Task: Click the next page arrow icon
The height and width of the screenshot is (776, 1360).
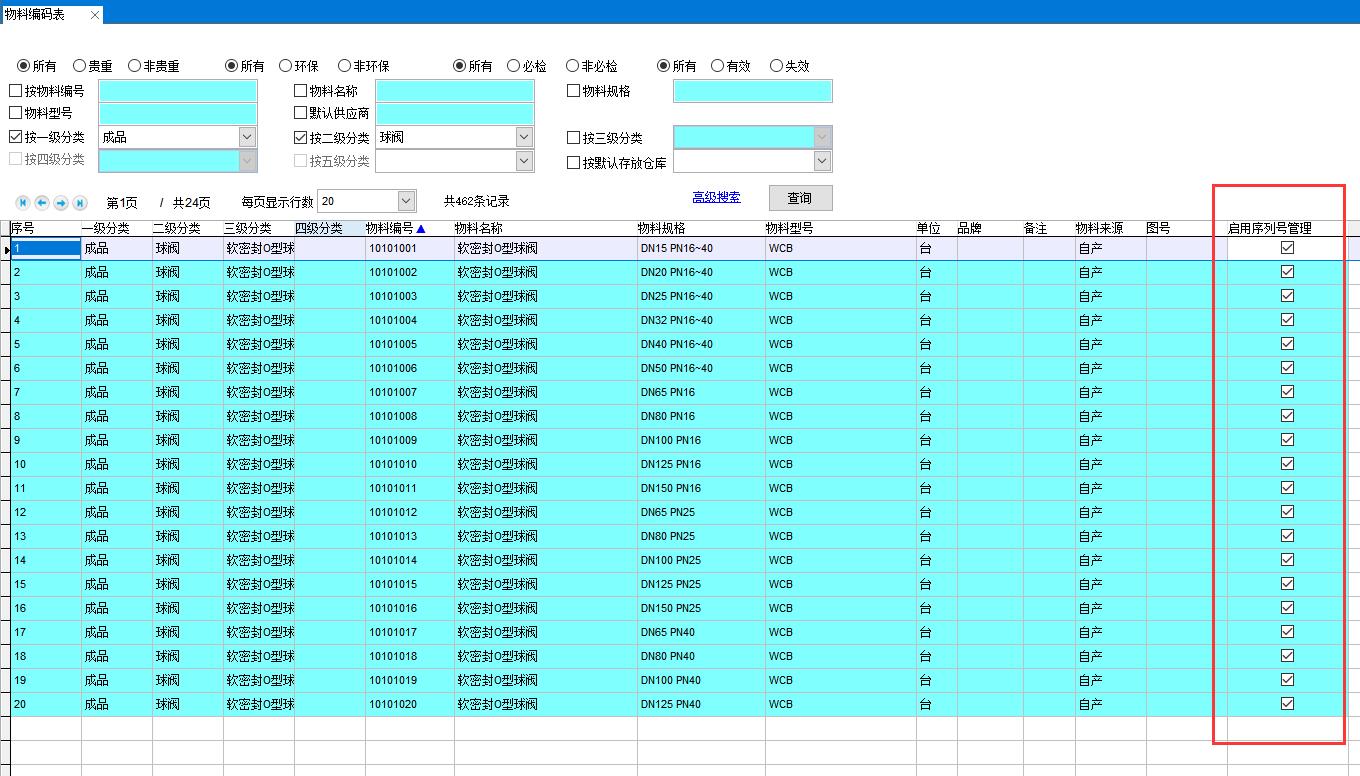Action: tap(61, 203)
